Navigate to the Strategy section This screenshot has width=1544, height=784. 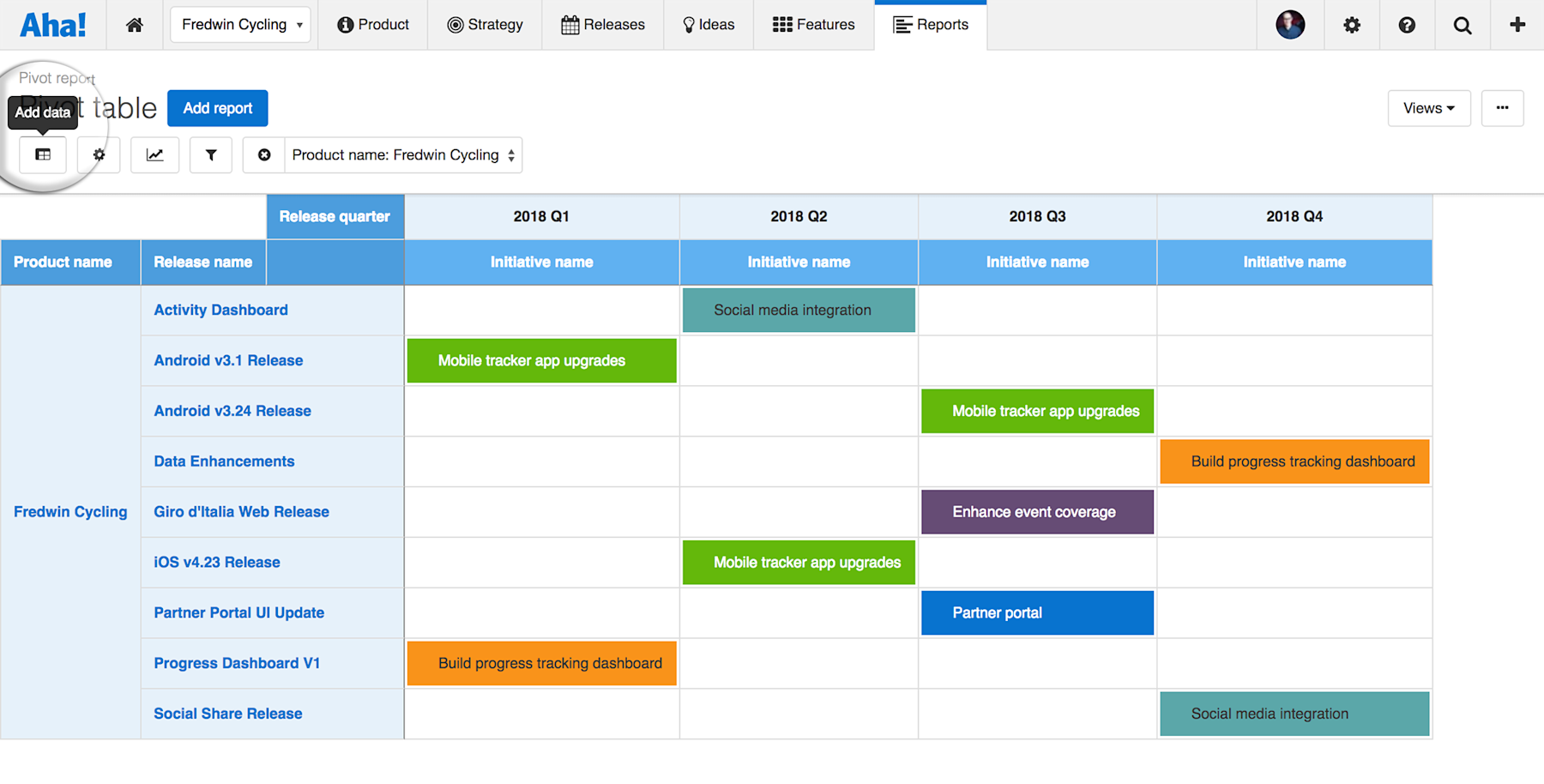pyautogui.click(x=485, y=25)
